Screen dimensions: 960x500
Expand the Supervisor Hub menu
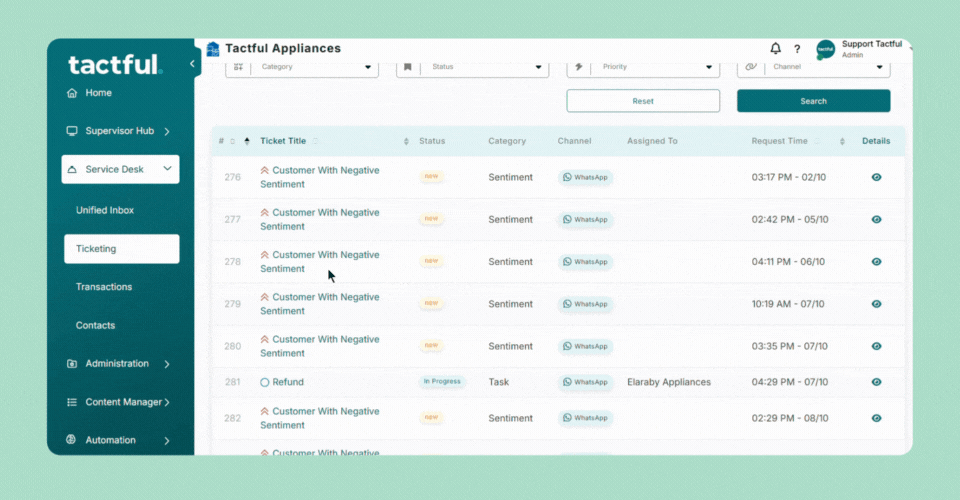[120, 131]
